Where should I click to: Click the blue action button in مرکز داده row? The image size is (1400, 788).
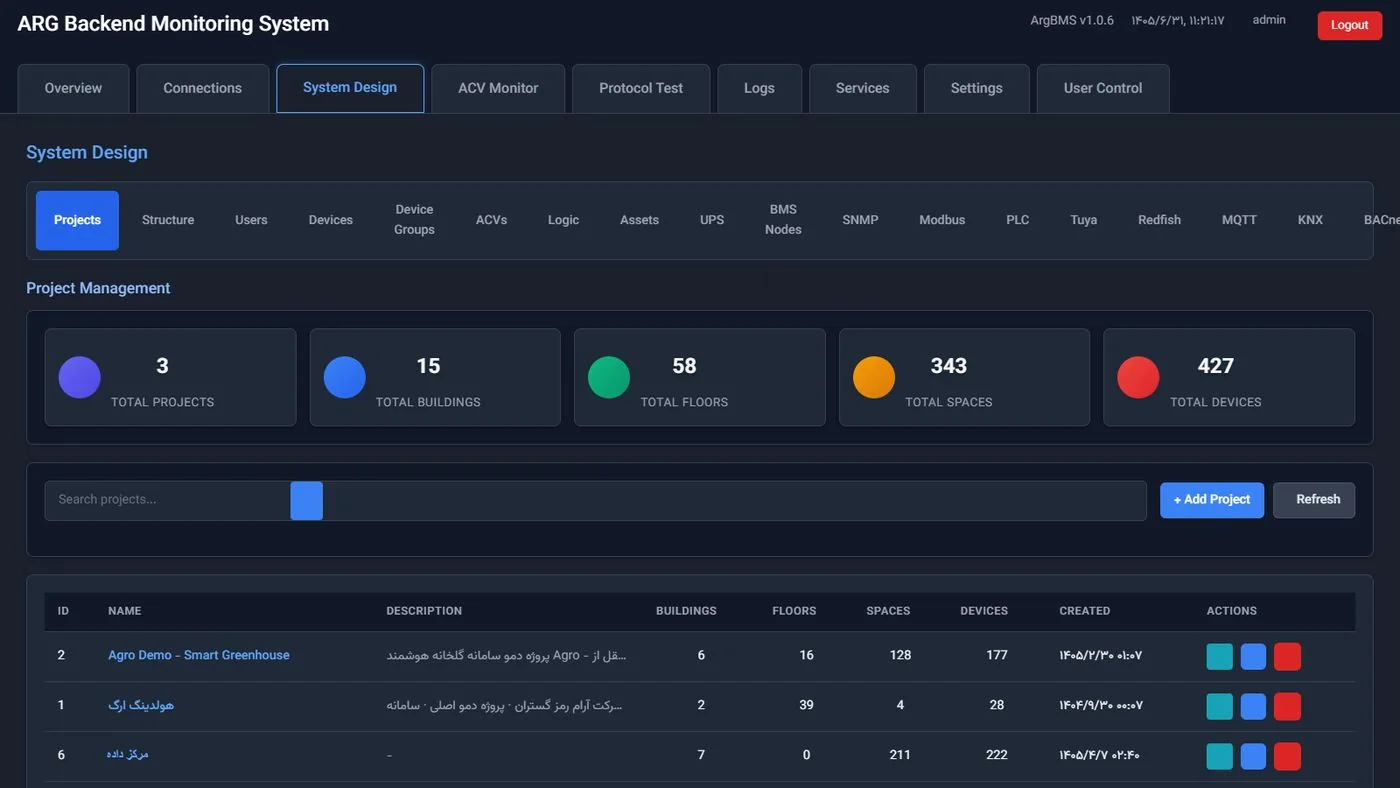click(x=1253, y=756)
